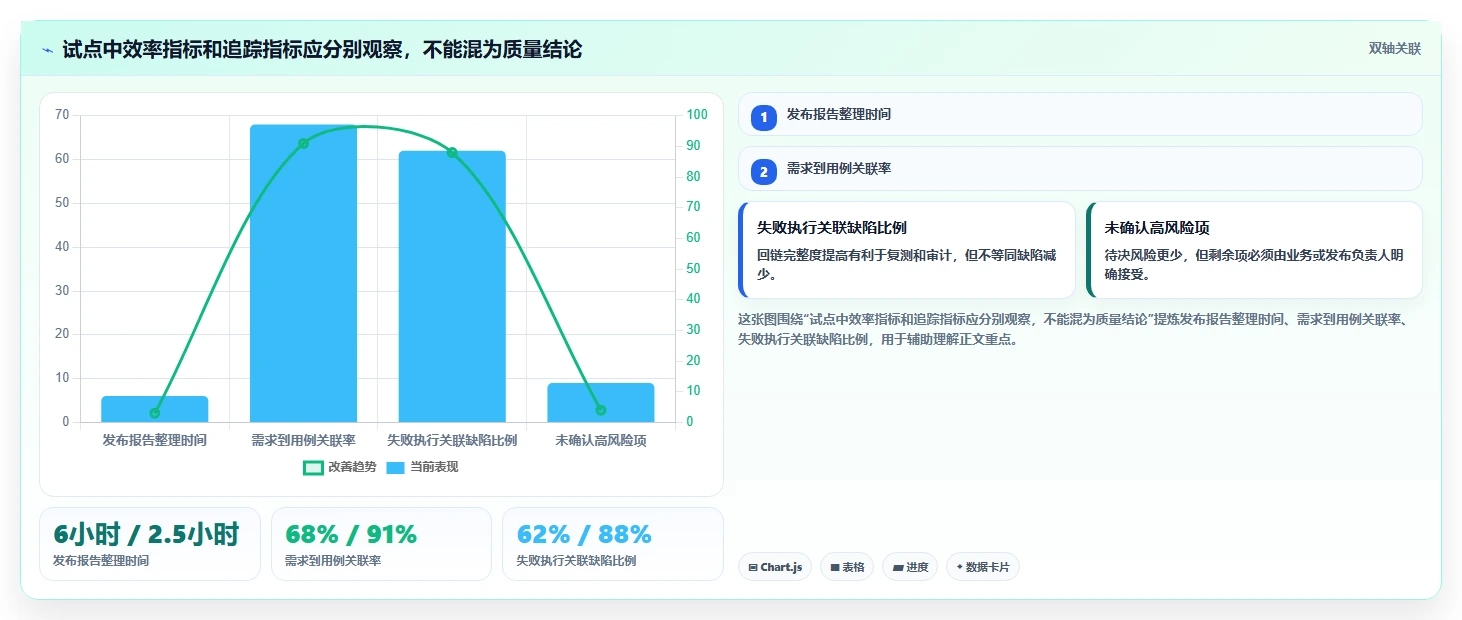Click the 双轴关联 label in header
1462x620 pixels.
click(1395, 49)
